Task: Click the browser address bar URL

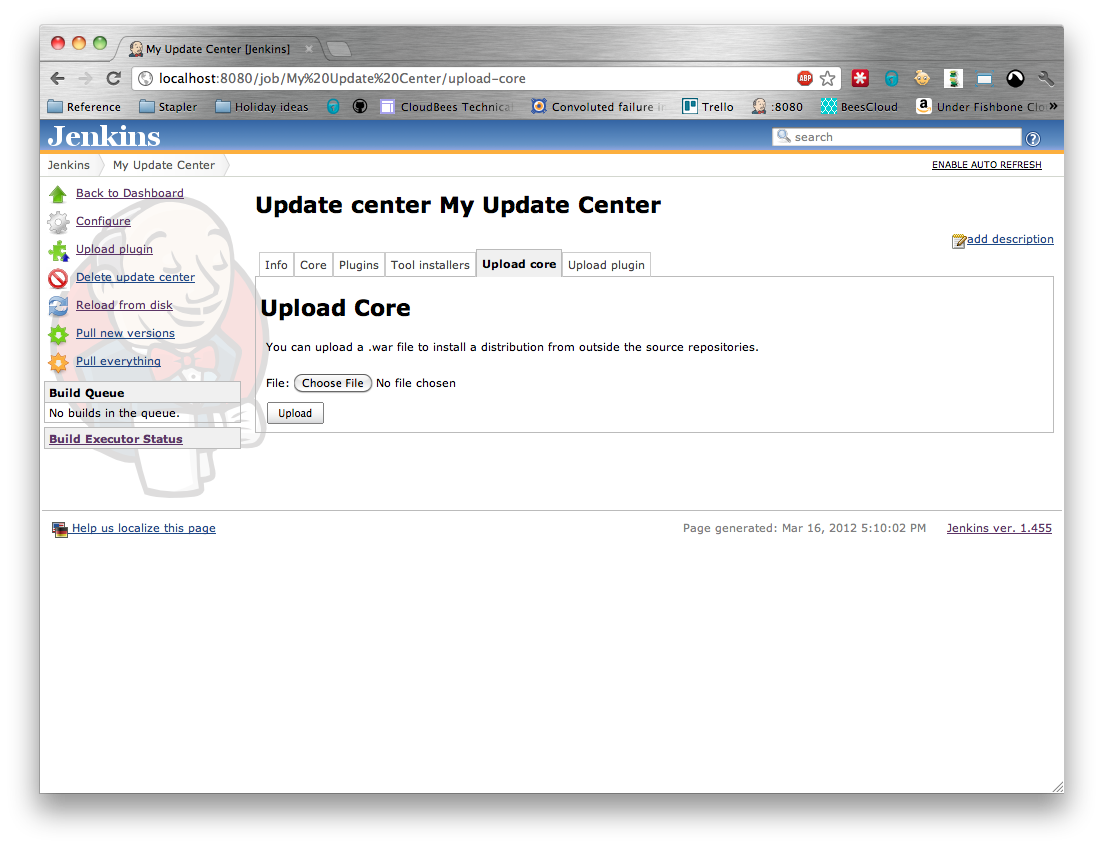Action: point(342,78)
